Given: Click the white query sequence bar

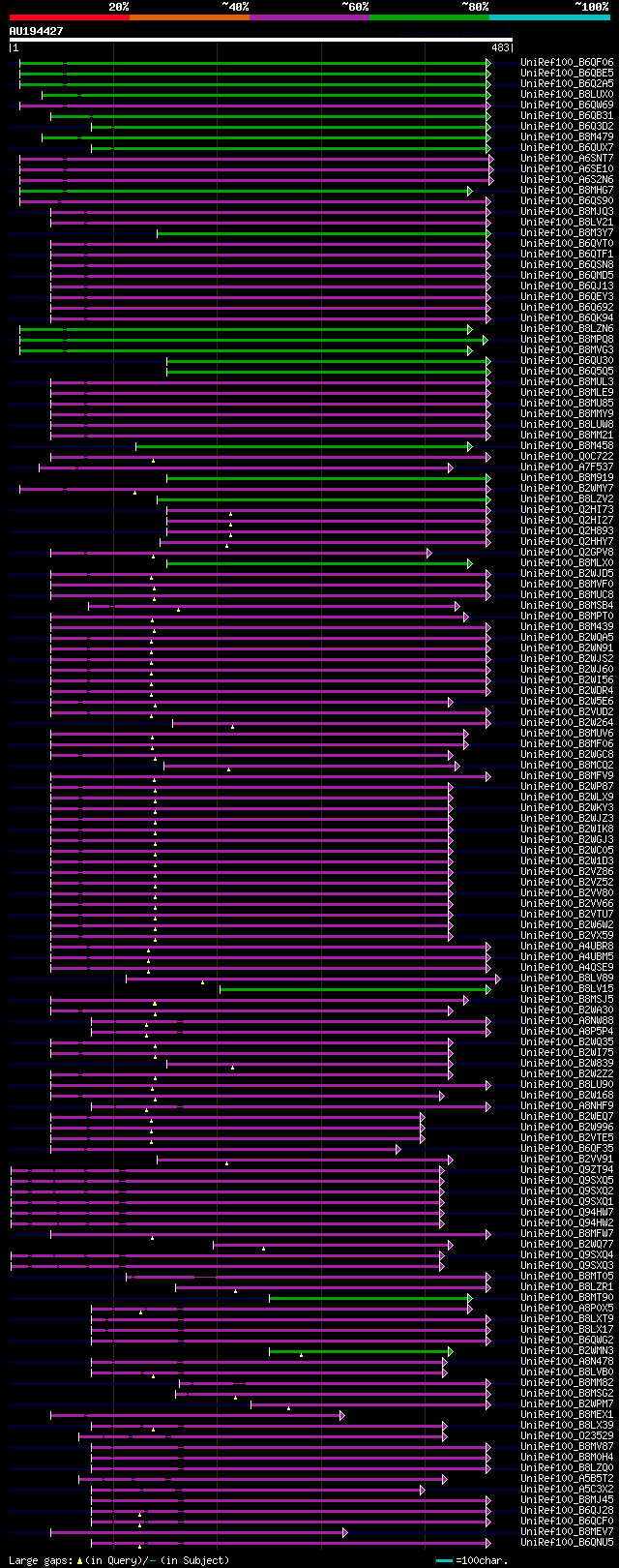Looking at the screenshot, I should pyautogui.click(x=260, y=40).
